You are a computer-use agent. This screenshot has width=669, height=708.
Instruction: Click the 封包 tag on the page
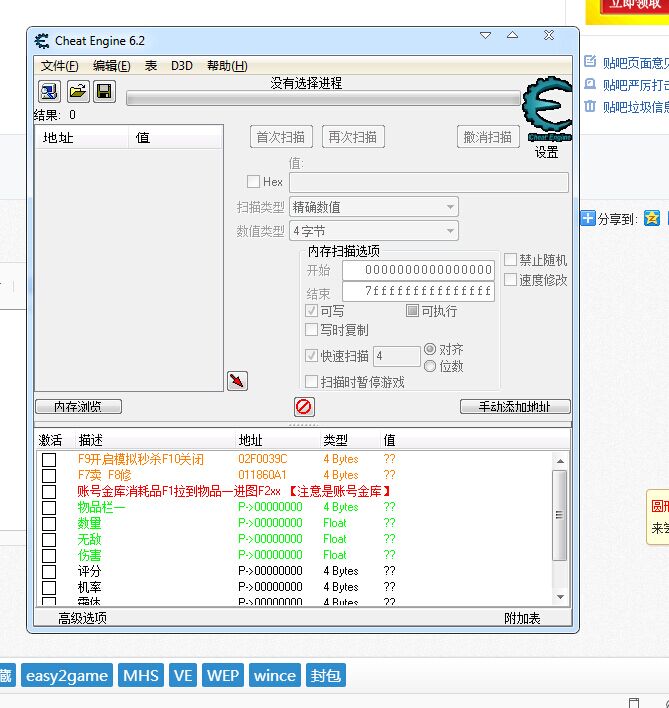(x=325, y=675)
